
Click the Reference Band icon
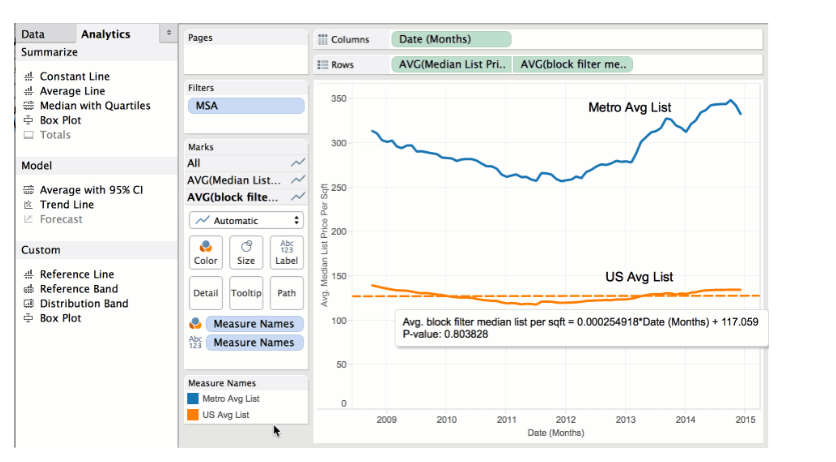29,289
